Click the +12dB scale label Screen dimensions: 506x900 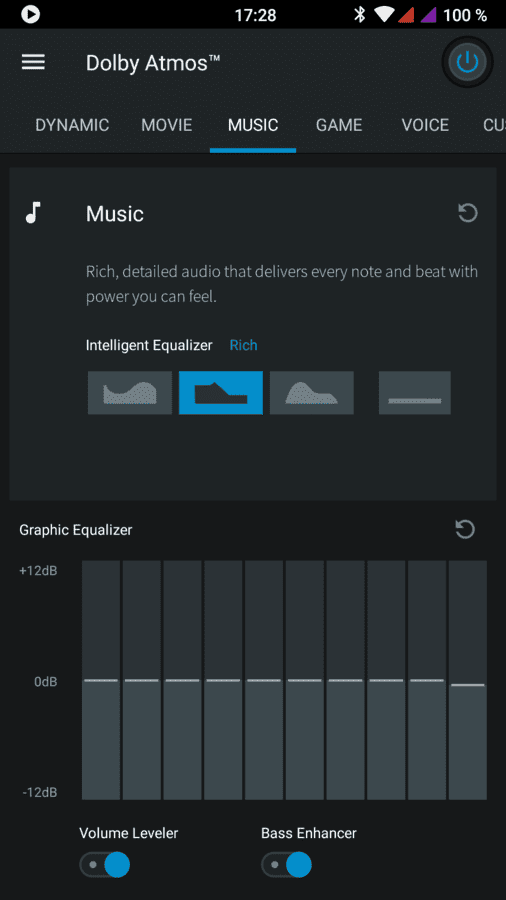(x=38, y=571)
